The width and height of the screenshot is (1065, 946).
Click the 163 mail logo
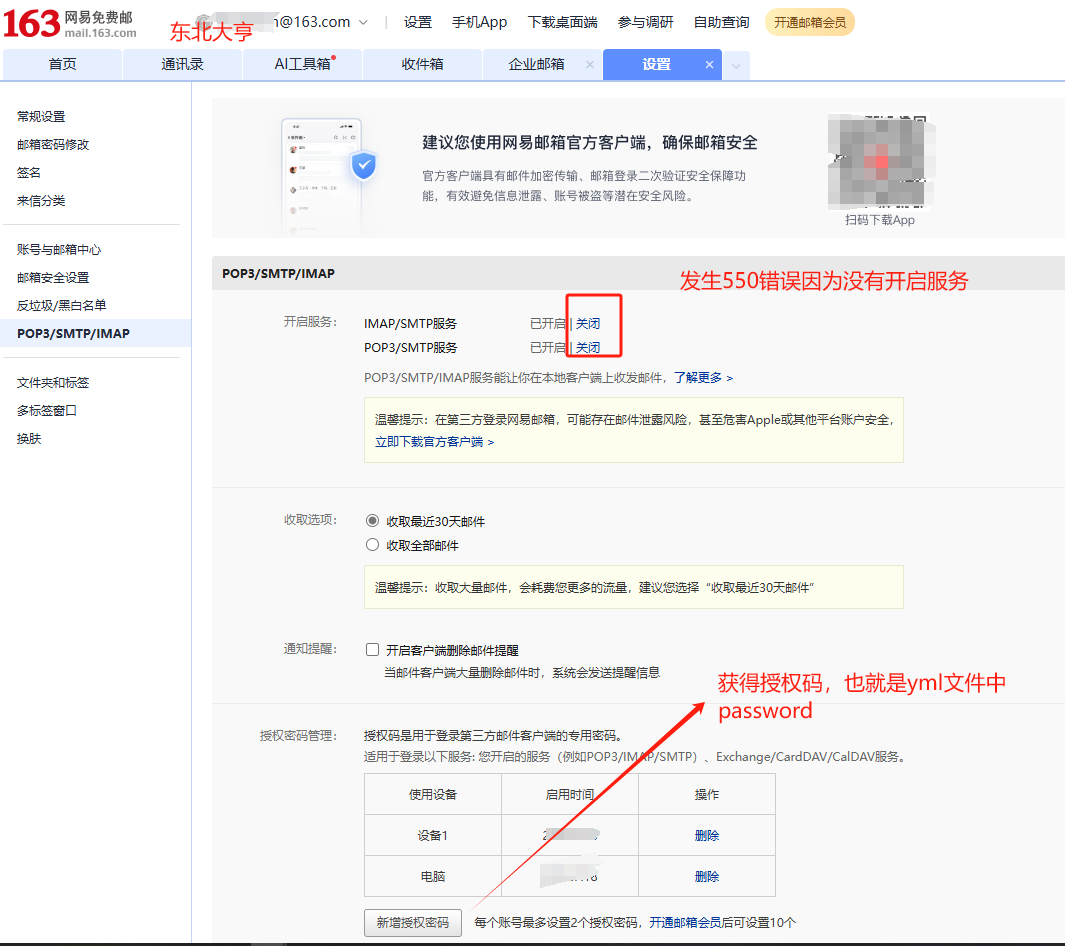(70, 23)
